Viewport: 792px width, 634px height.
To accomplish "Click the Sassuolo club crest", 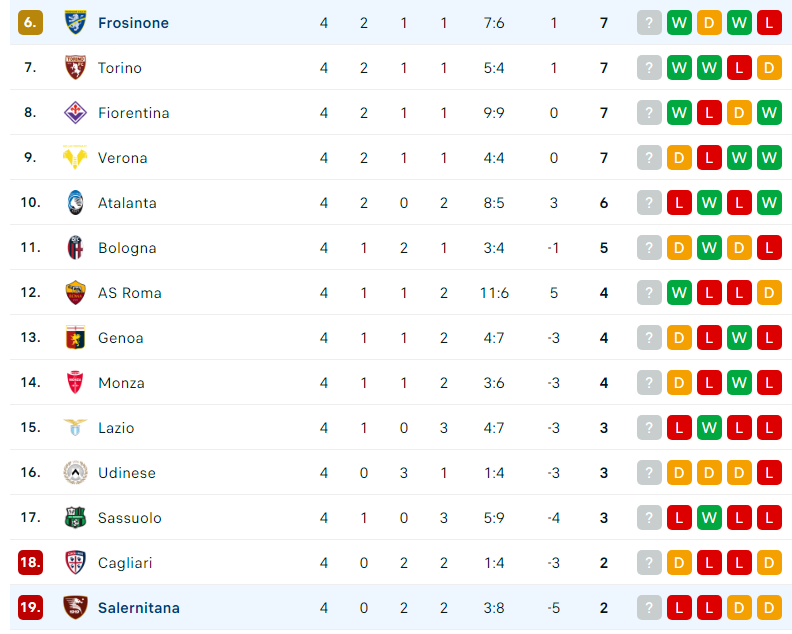I will pyautogui.click(x=75, y=518).
